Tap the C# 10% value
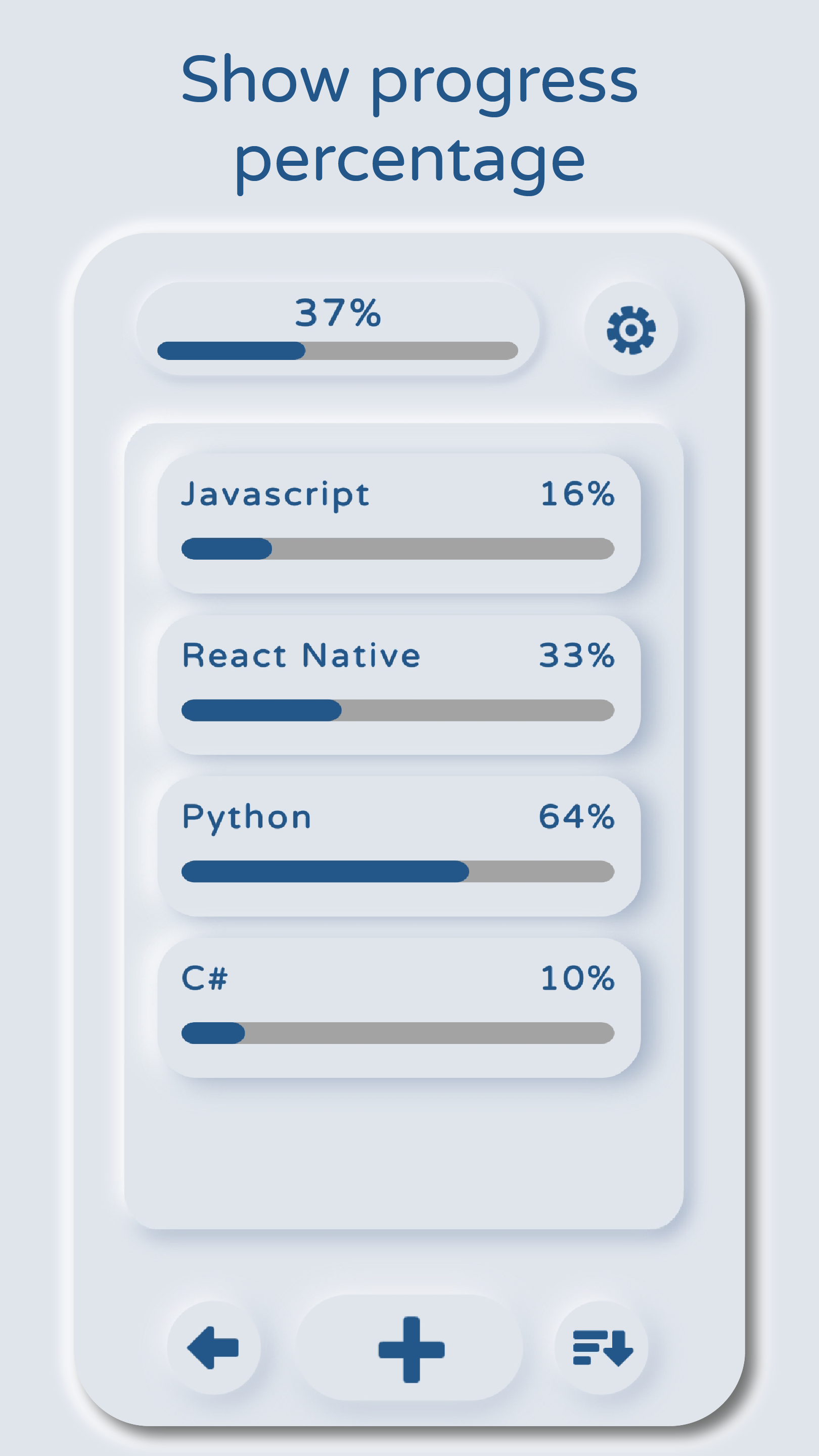This screenshot has height=1456, width=819. coord(577,978)
